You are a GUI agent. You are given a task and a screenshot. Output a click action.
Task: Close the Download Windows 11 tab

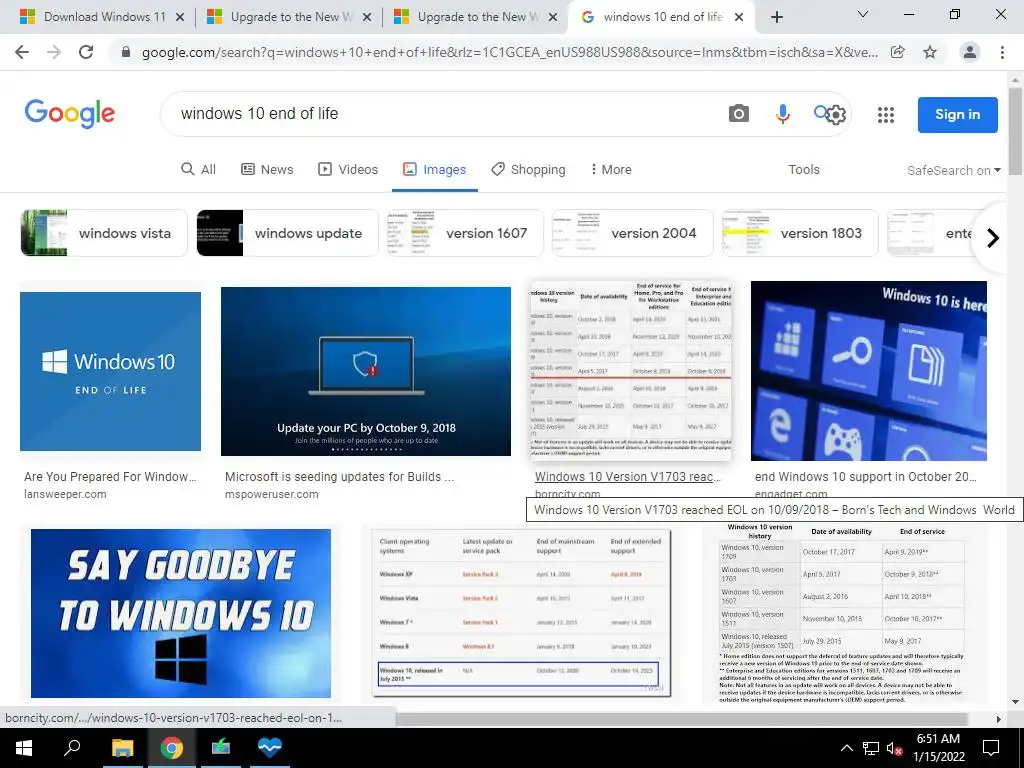click(x=180, y=17)
